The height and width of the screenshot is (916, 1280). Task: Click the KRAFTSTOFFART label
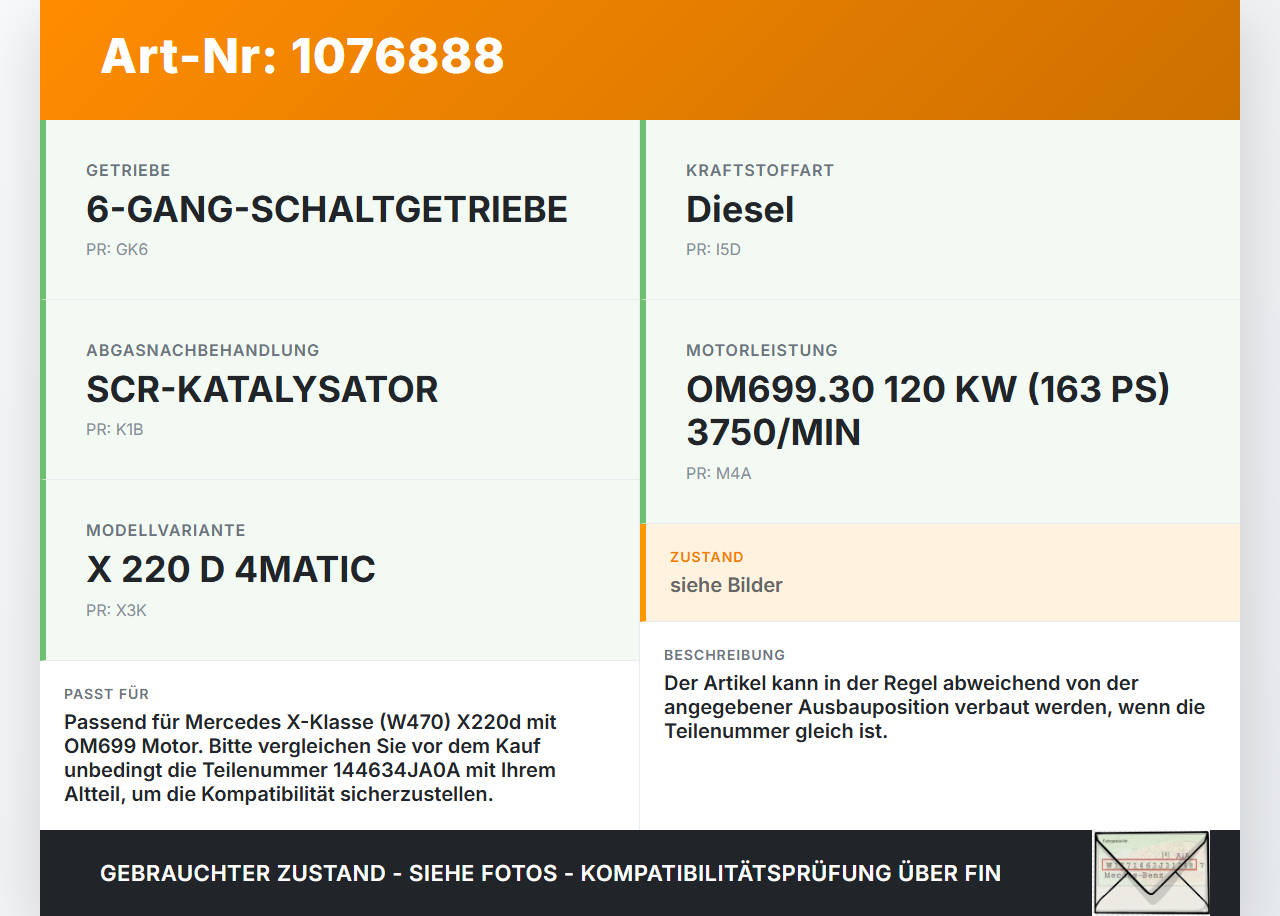click(760, 170)
